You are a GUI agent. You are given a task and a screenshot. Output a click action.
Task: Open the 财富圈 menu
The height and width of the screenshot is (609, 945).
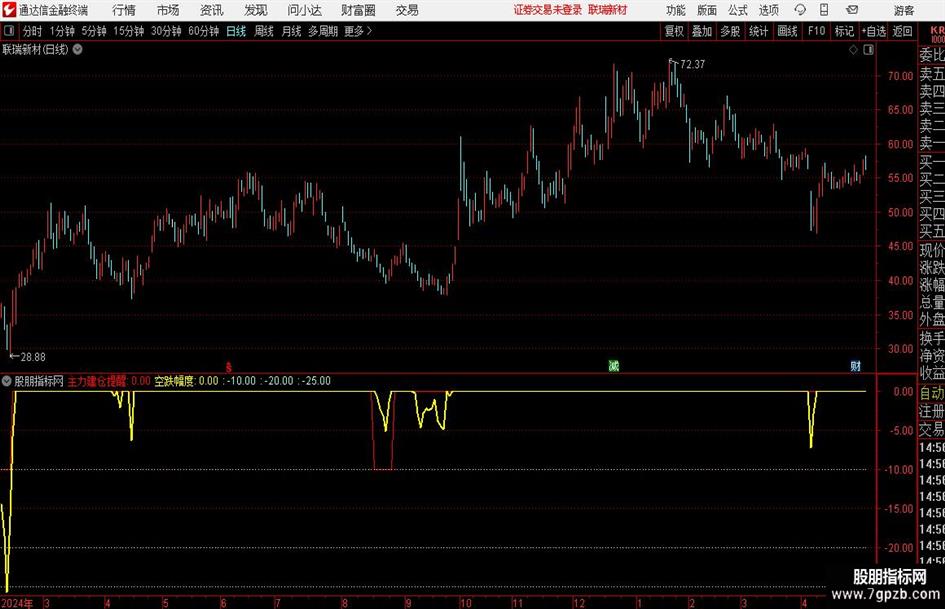(x=358, y=10)
